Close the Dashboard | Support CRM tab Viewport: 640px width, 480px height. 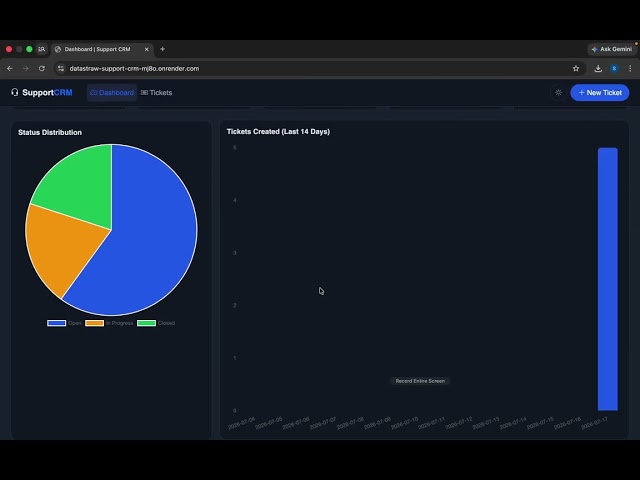(x=147, y=49)
